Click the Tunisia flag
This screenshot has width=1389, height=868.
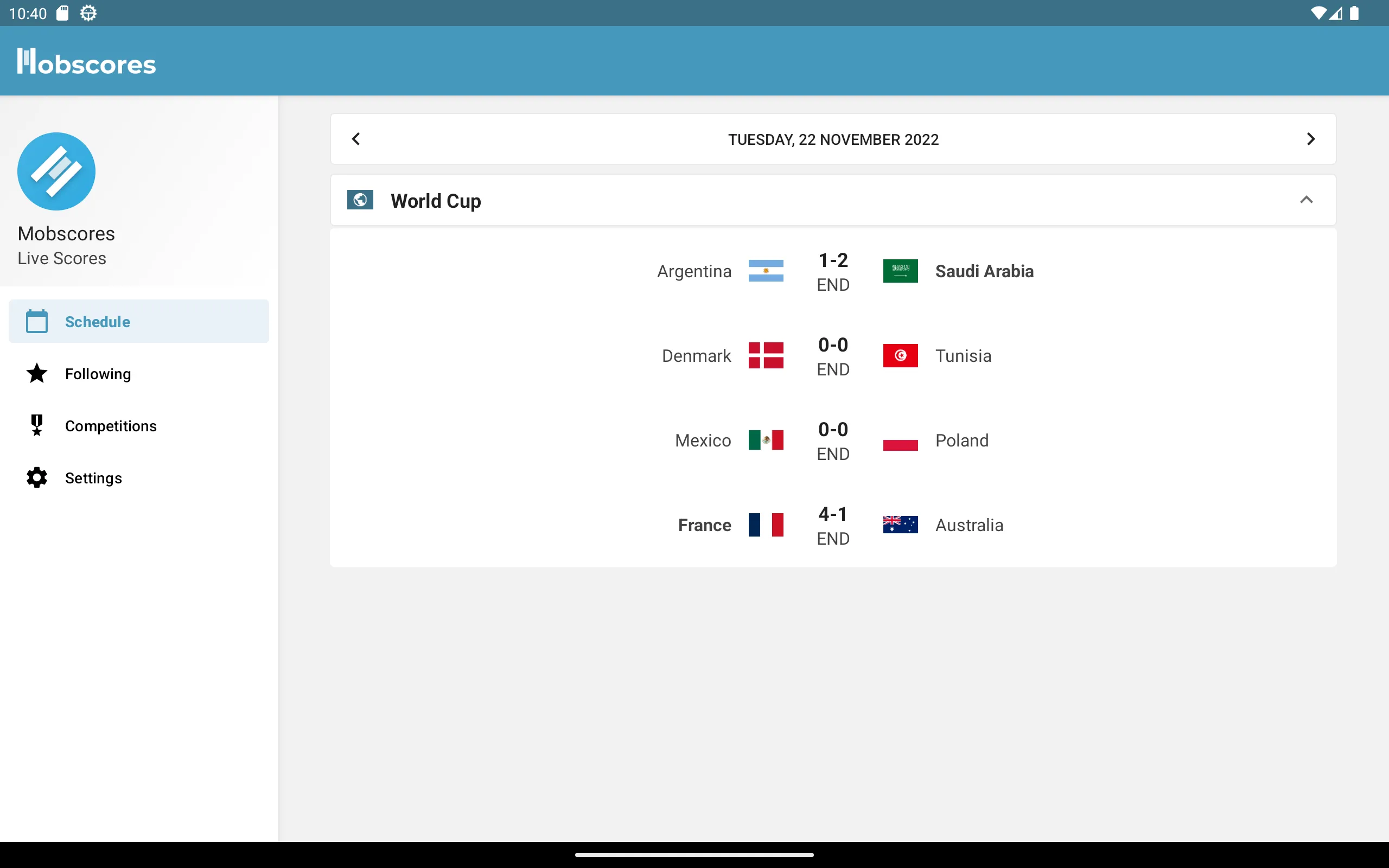pyautogui.click(x=900, y=355)
